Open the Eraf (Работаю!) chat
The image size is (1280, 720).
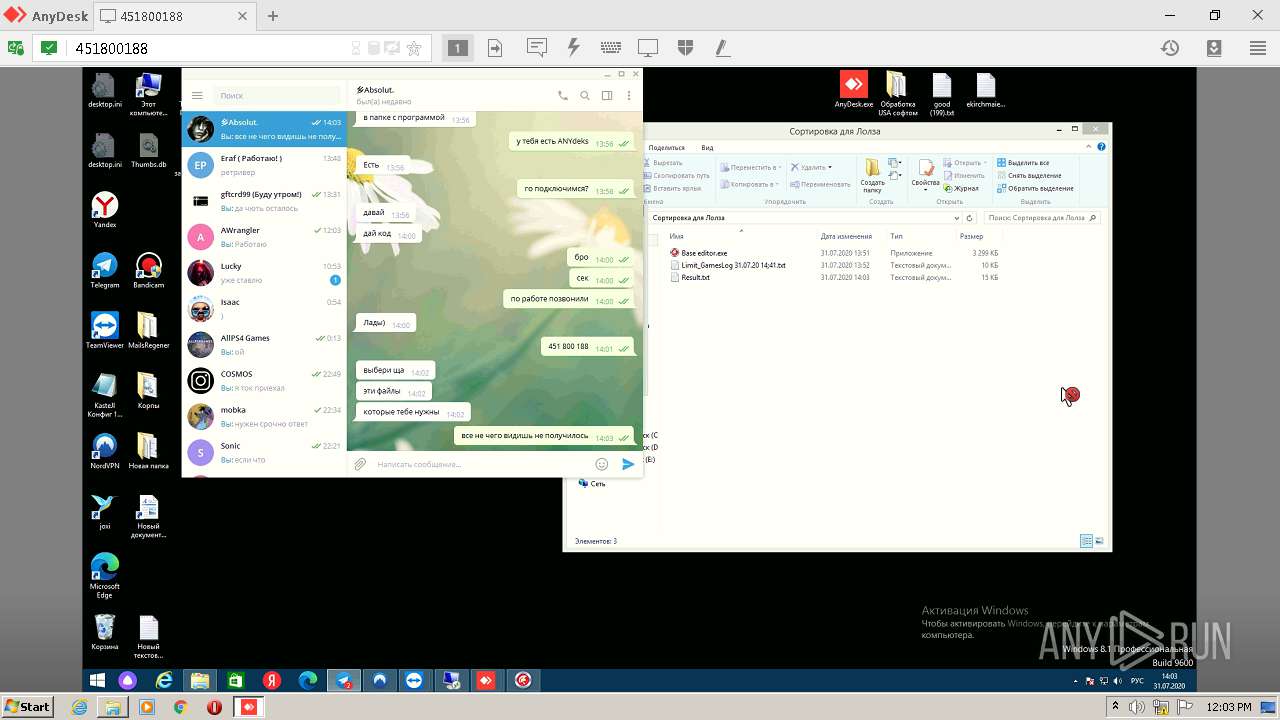(264, 165)
